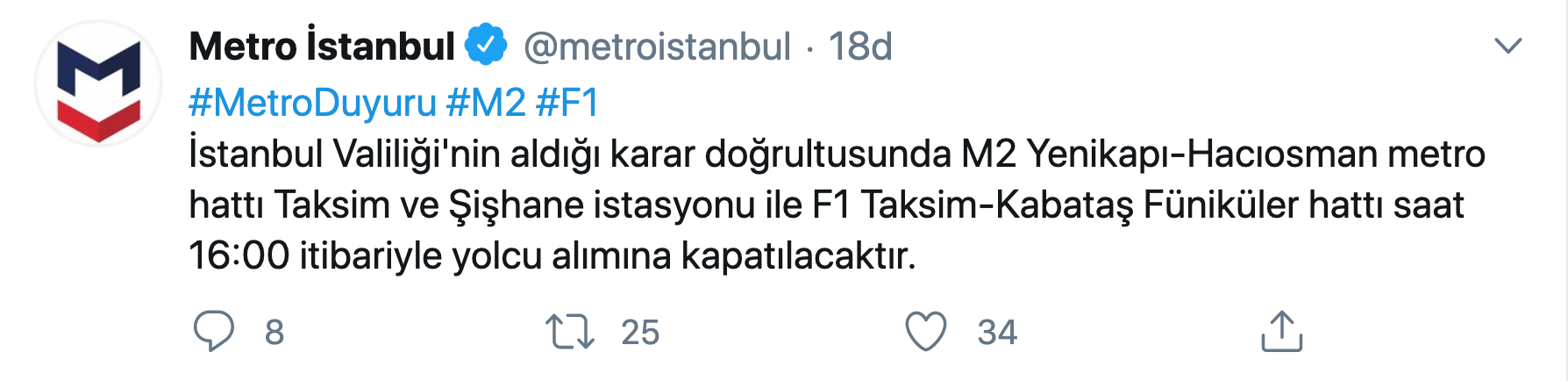The width and height of the screenshot is (1568, 381).
Task: Open the tweet options chevron menu
Action: coord(1507,46)
